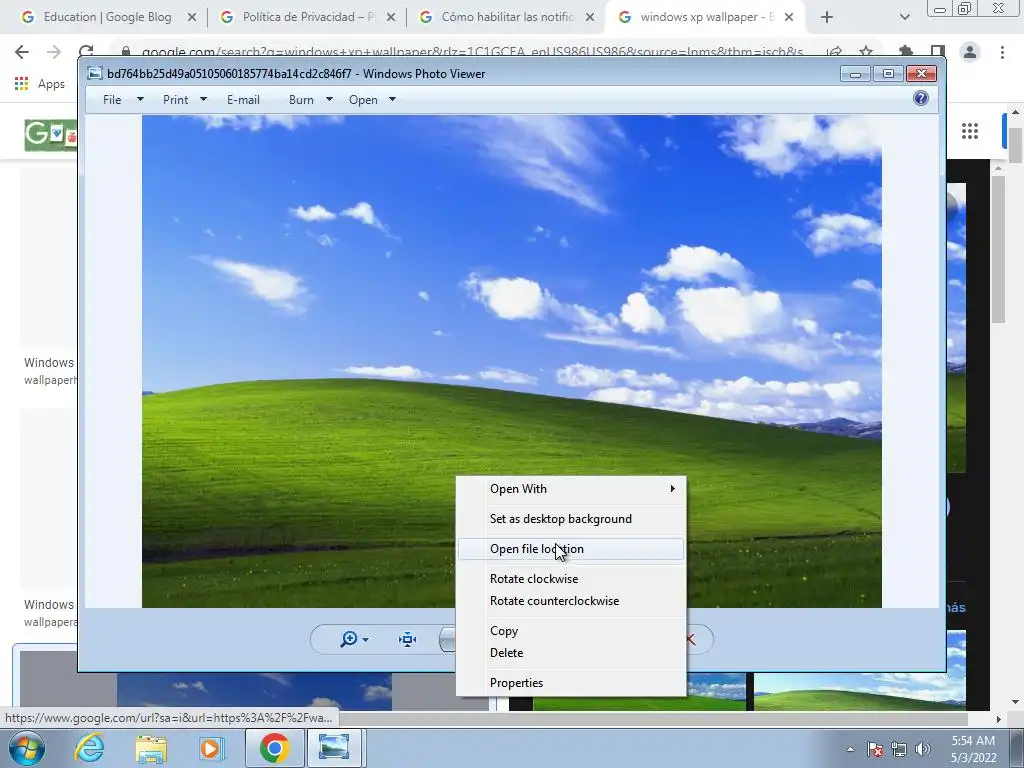This screenshot has width=1024, height=768.
Task: Close the Política de Privacidad tab
Action: 391,18
